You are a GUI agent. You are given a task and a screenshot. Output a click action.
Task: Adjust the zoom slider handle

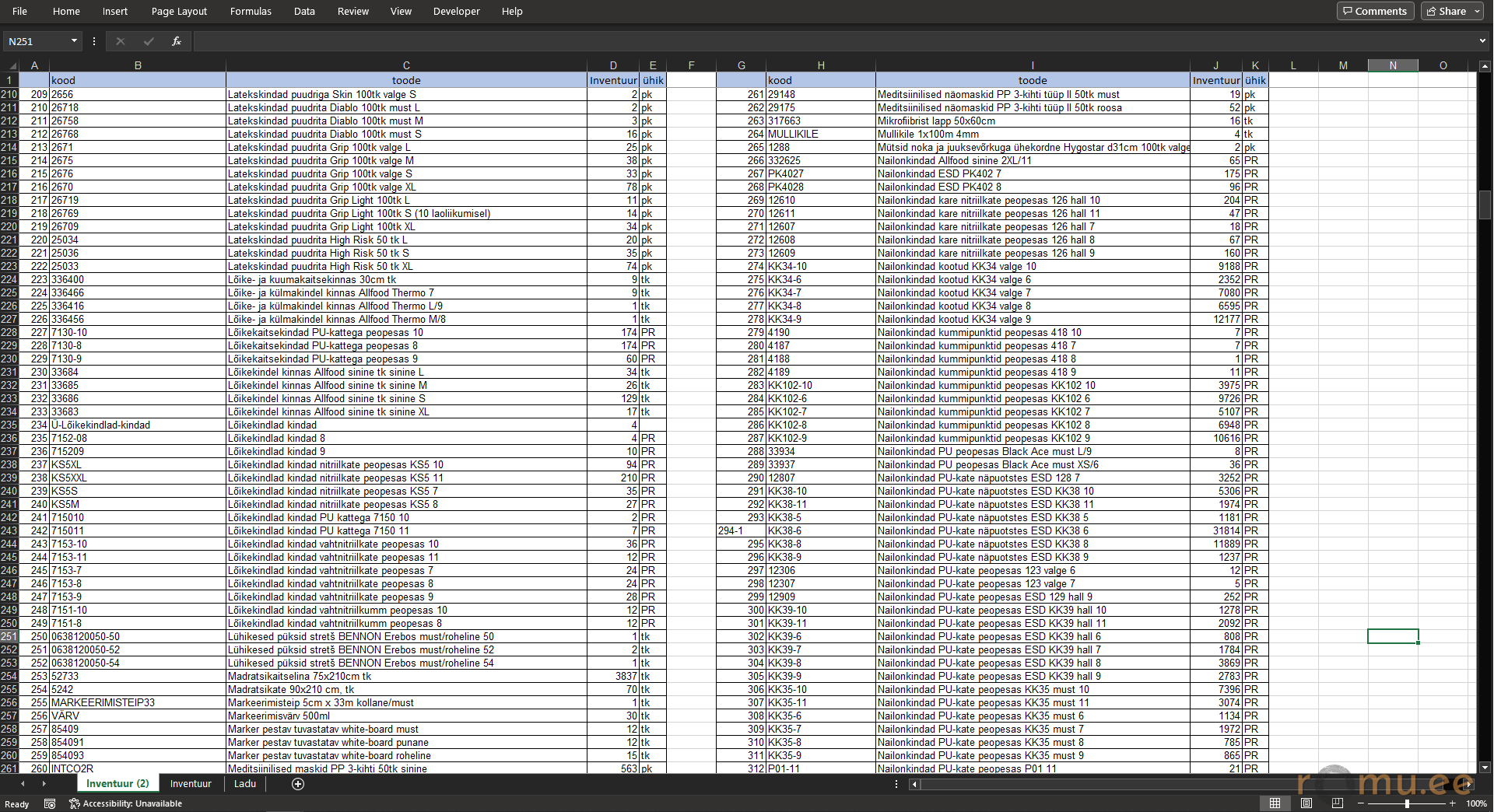pyautogui.click(x=1407, y=803)
